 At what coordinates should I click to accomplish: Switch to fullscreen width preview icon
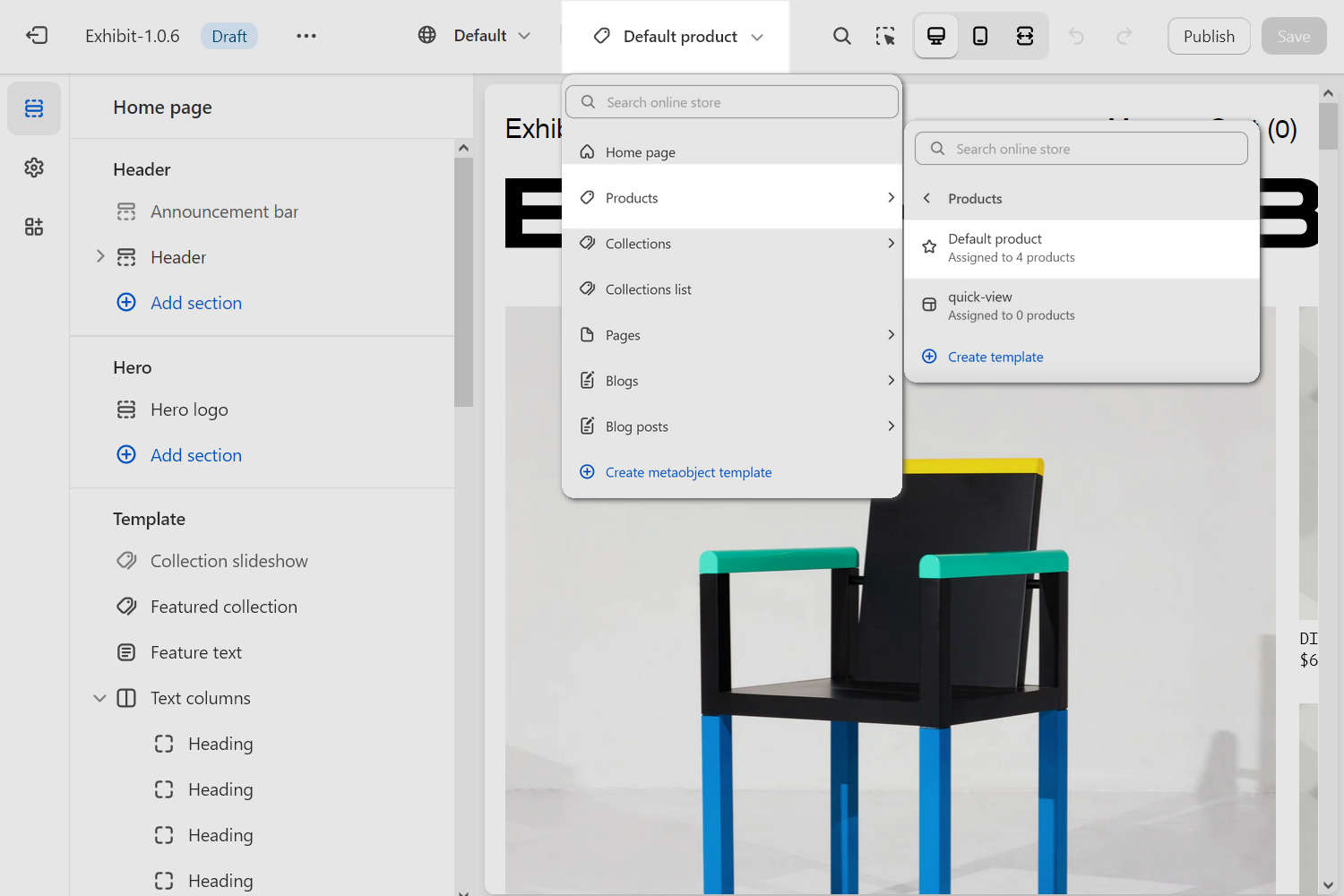1025,36
